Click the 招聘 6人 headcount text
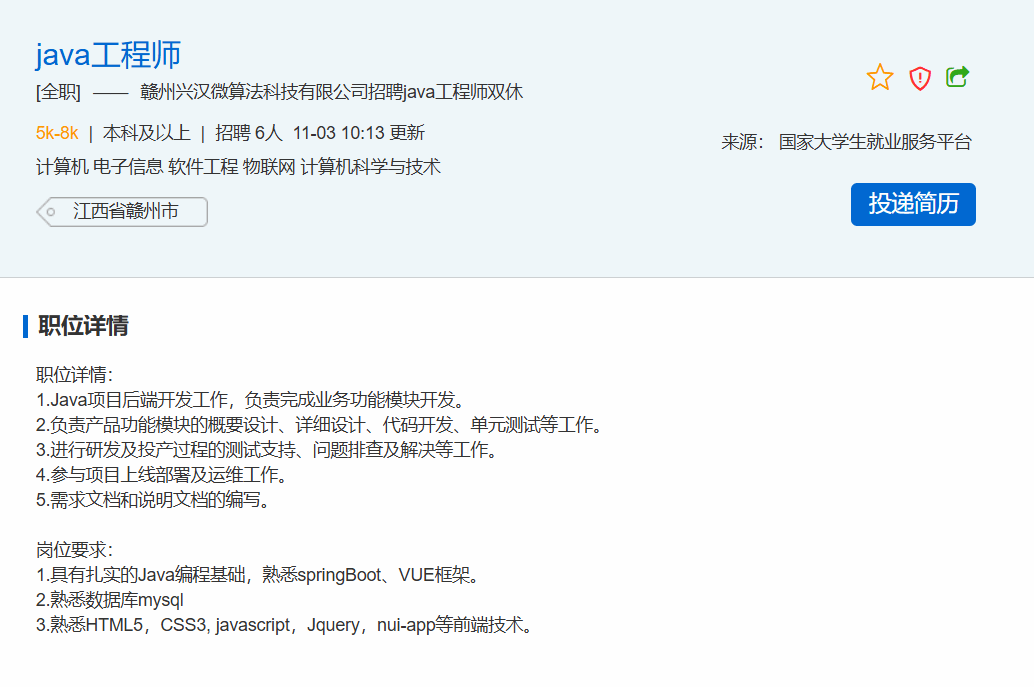The width and height of the screenshot is (1034, 687). 249,133
